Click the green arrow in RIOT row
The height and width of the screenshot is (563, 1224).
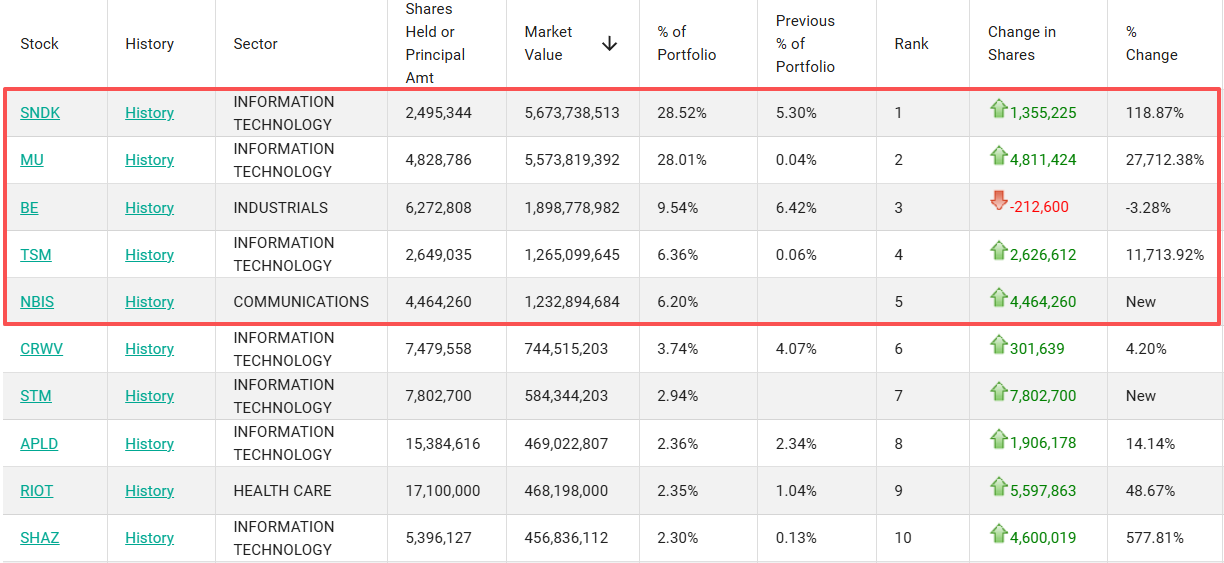(998, 487)
